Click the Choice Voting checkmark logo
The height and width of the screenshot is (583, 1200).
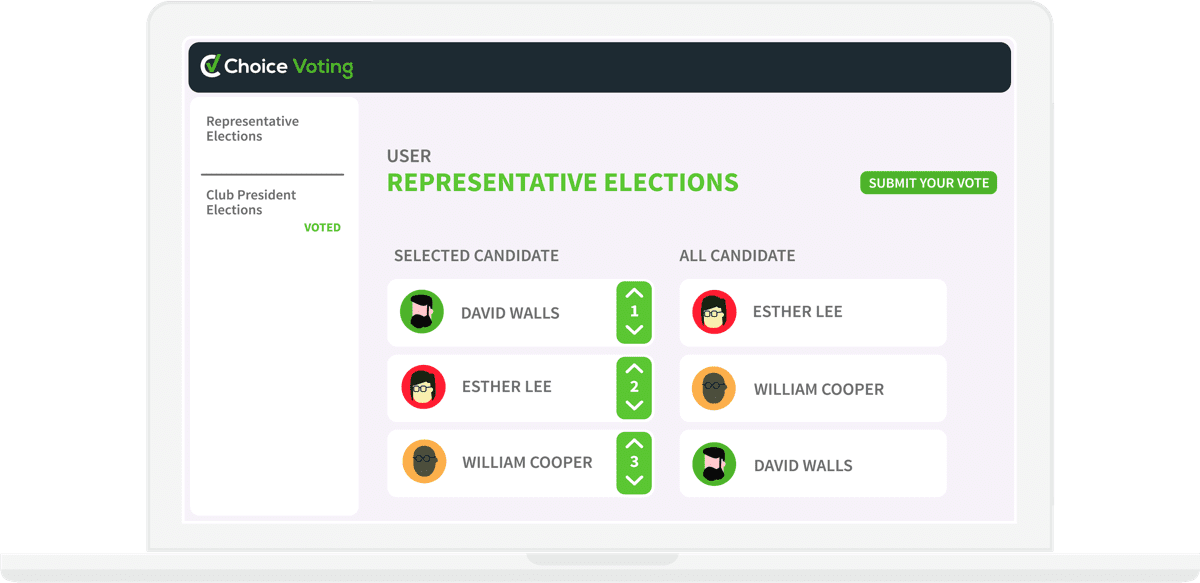tap(212, 66)
